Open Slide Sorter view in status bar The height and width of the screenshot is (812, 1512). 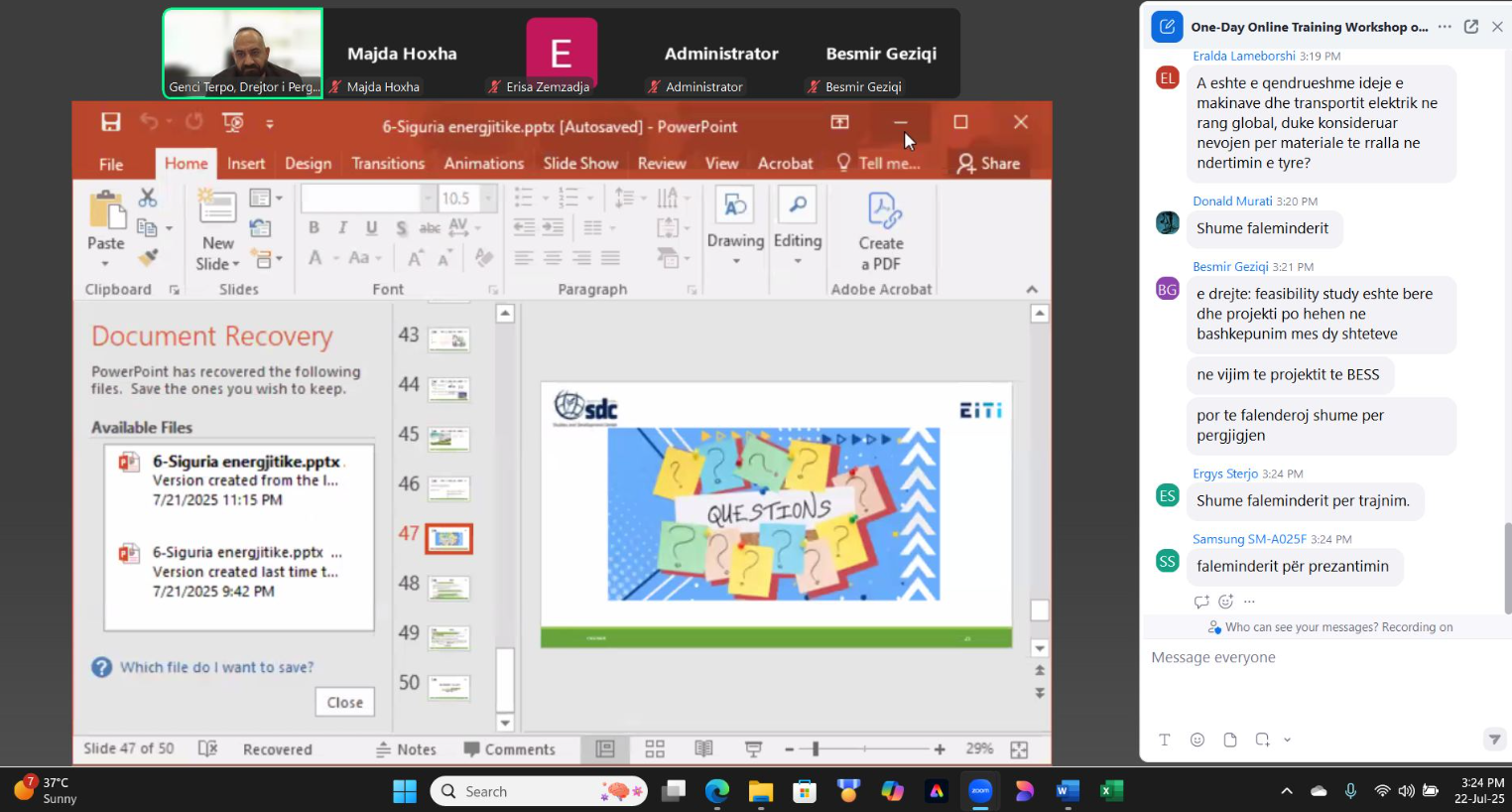[x=655, y=749]
